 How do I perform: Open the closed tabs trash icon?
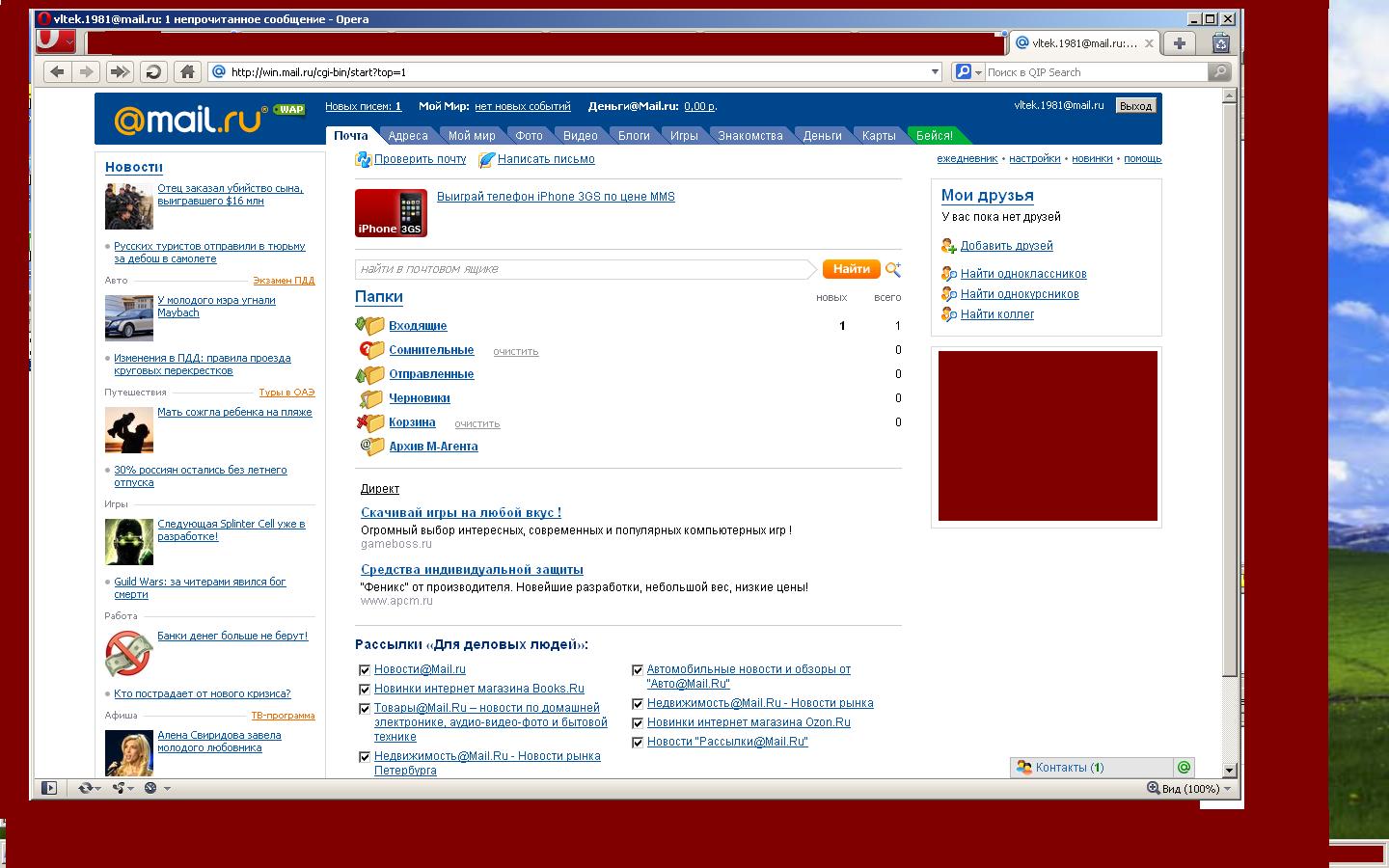(x=1221, y=42)
